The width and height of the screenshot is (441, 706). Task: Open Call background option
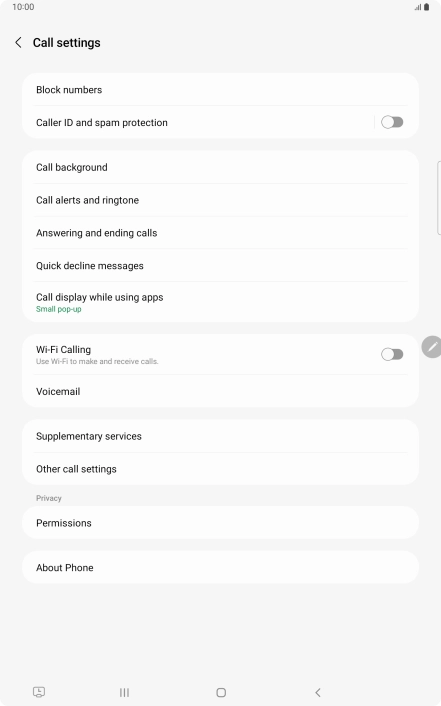coord(220,167)
